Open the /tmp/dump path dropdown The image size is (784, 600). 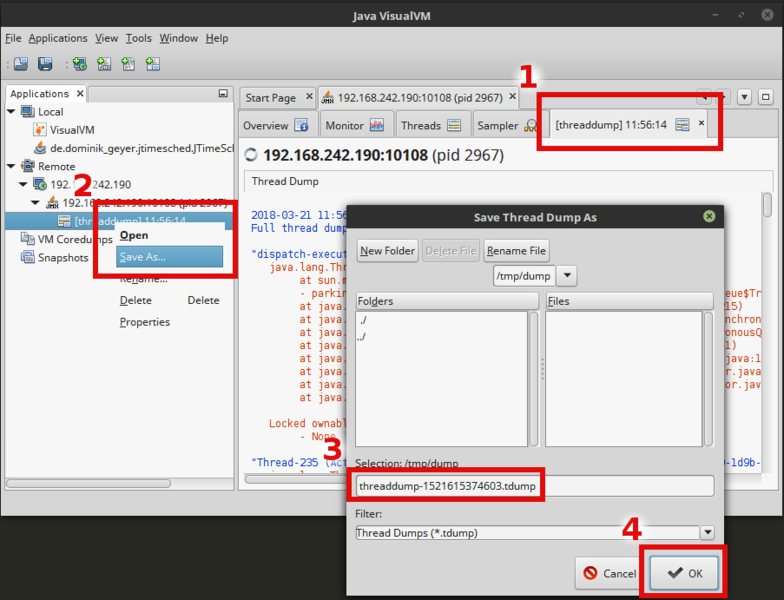pos(566,276)
